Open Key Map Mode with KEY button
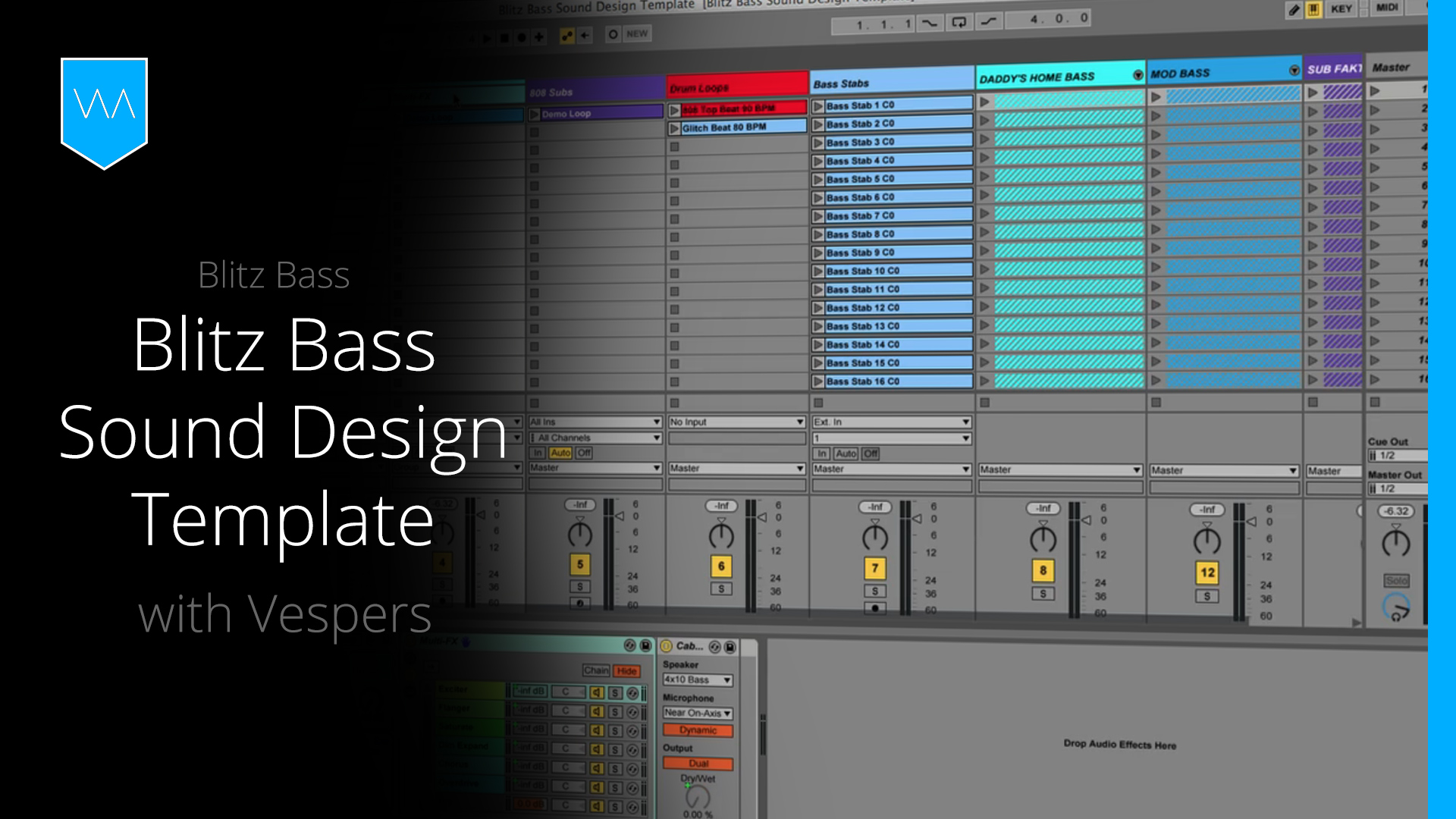Image resolution: width=1456 pixels, height=819 pixels. pyautogui.click(x=1341, y=9)
